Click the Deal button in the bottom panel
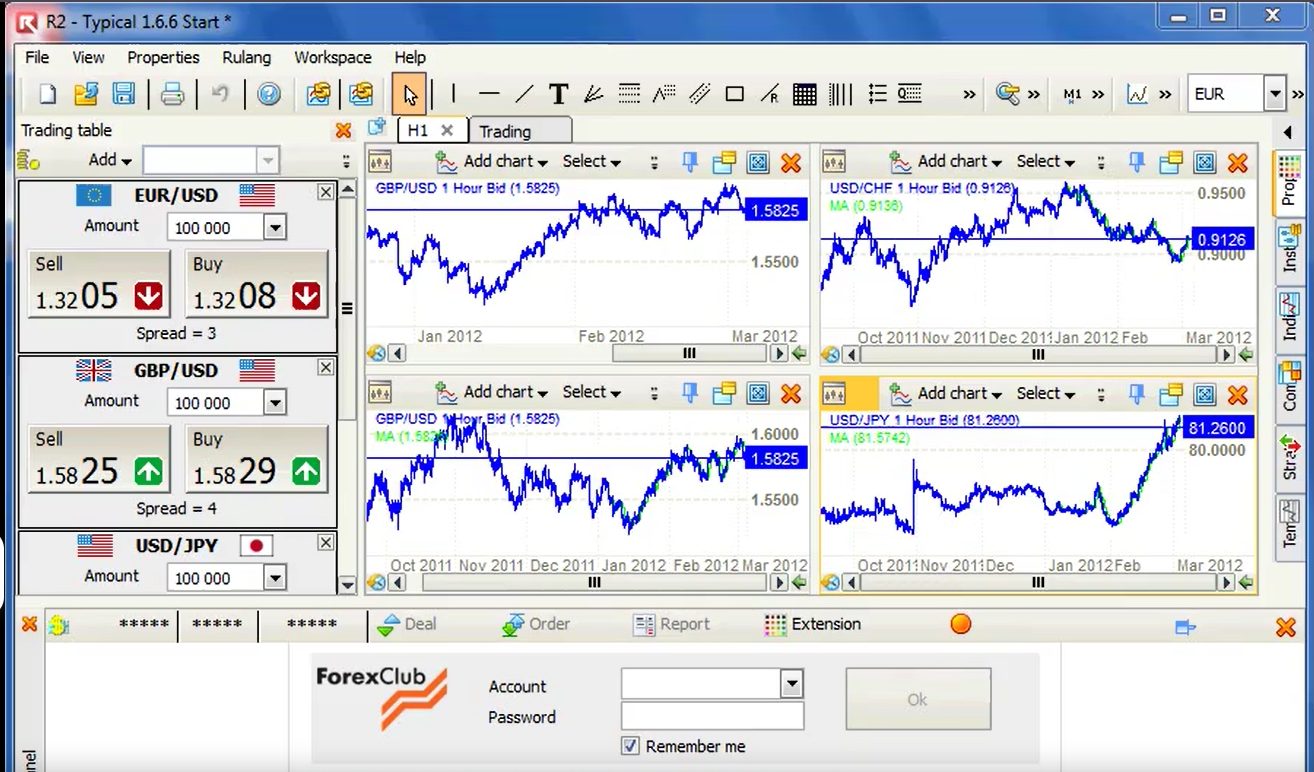This screenshot has height=772, width=1314. pyautogui.click(x=407, y=624)
